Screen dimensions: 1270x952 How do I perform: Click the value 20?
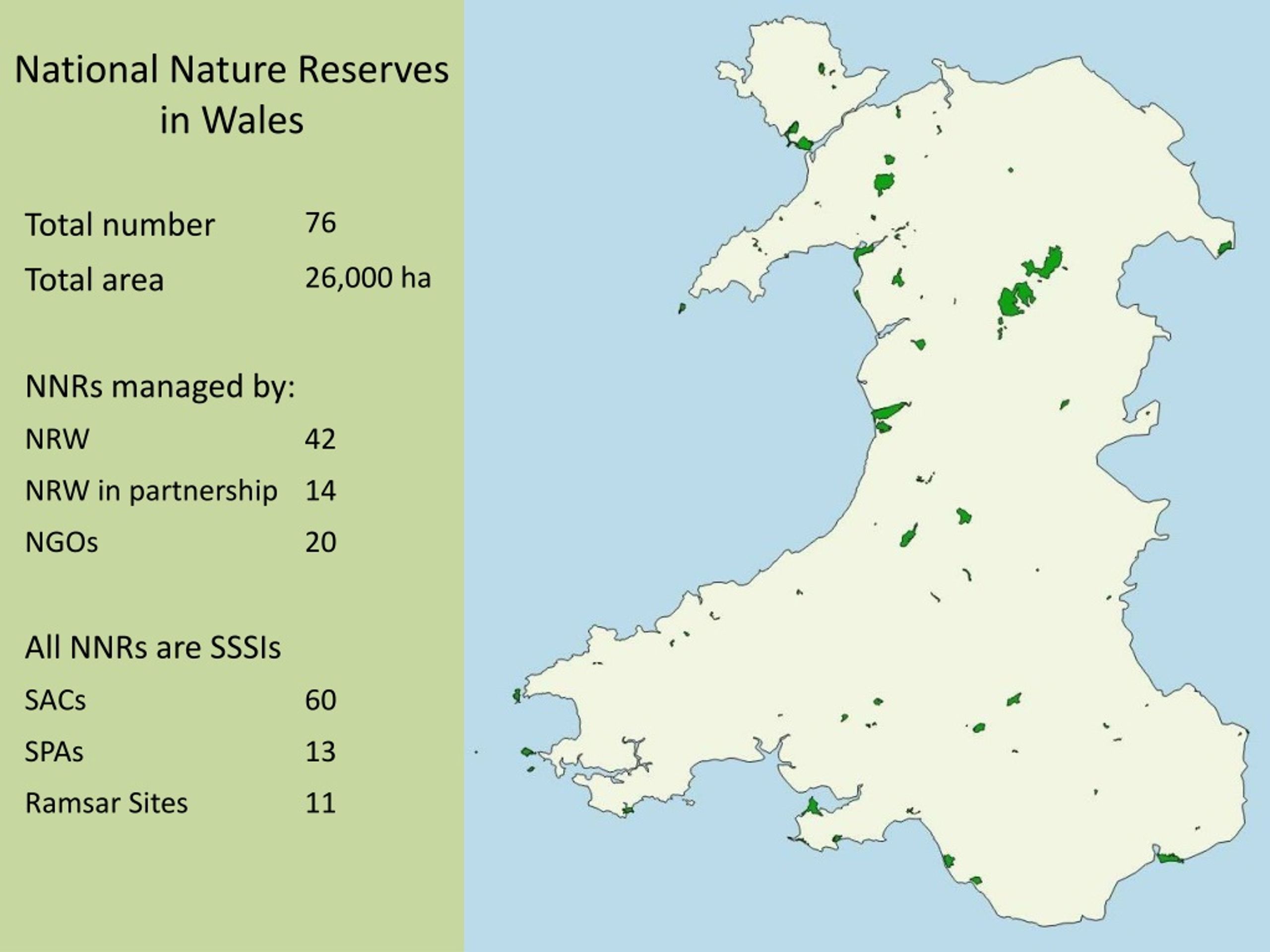(320, 543)
